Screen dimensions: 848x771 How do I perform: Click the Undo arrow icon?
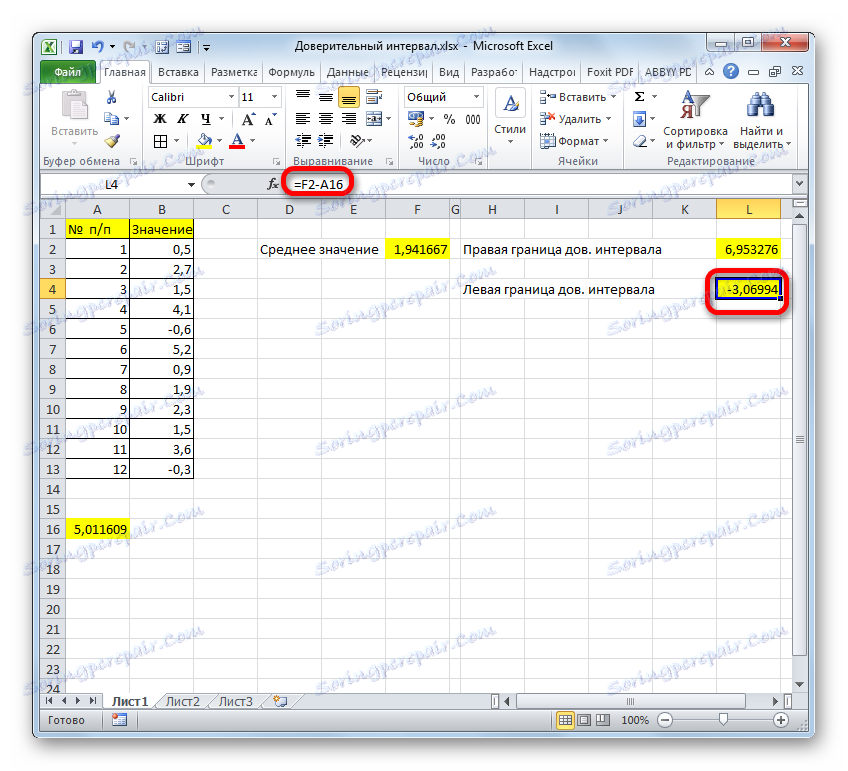(x=97, y=47)
